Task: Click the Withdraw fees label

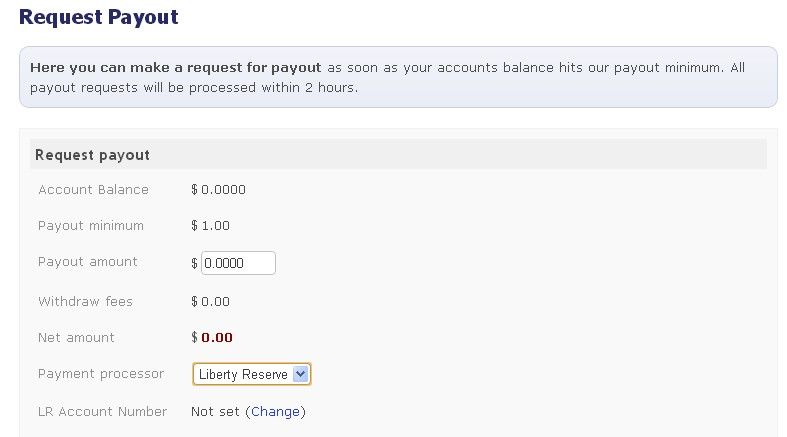Action: coord(85,302)
